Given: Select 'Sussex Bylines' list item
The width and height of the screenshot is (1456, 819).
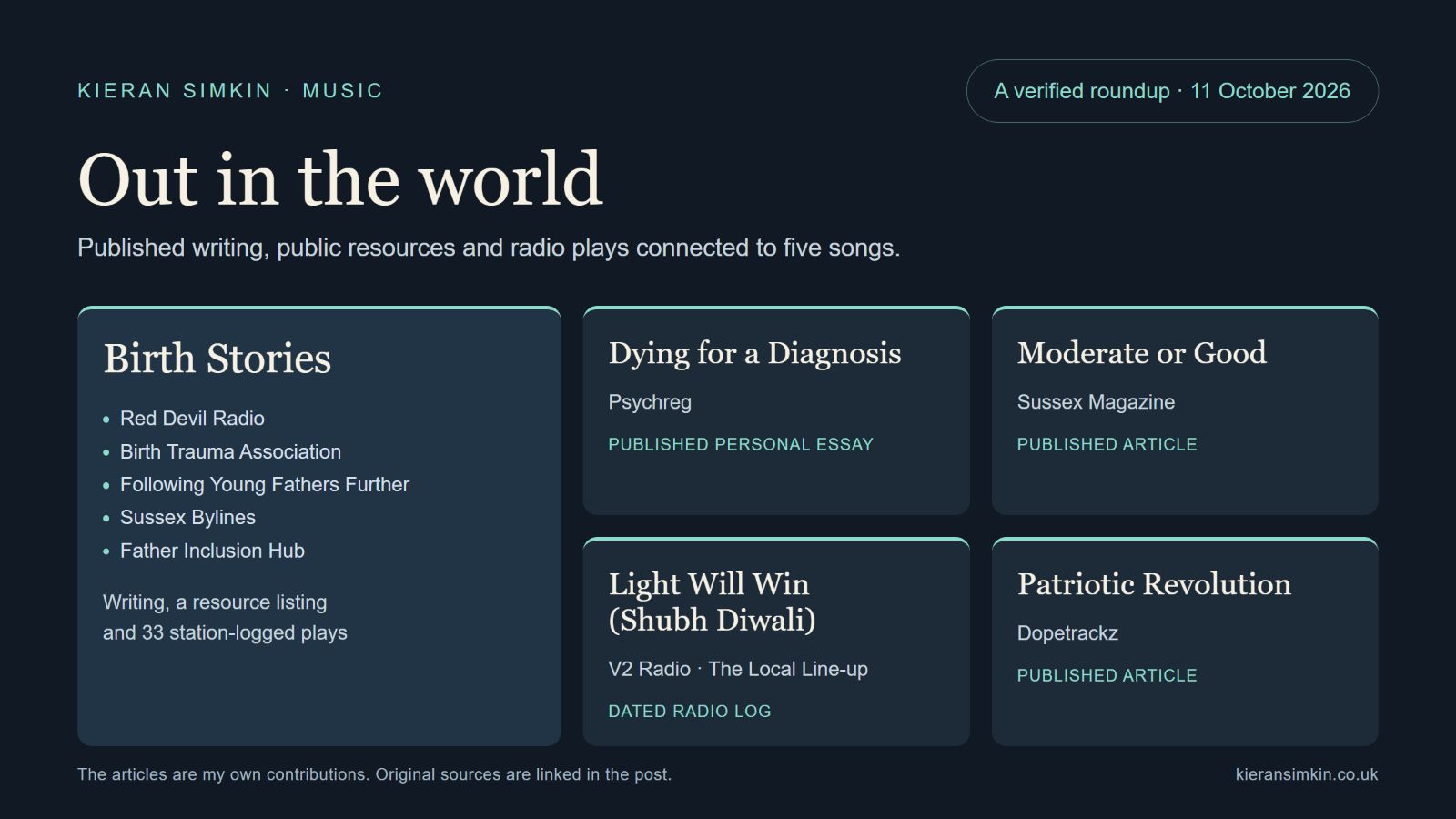Looking at the screenshot, I should [187, 517].
